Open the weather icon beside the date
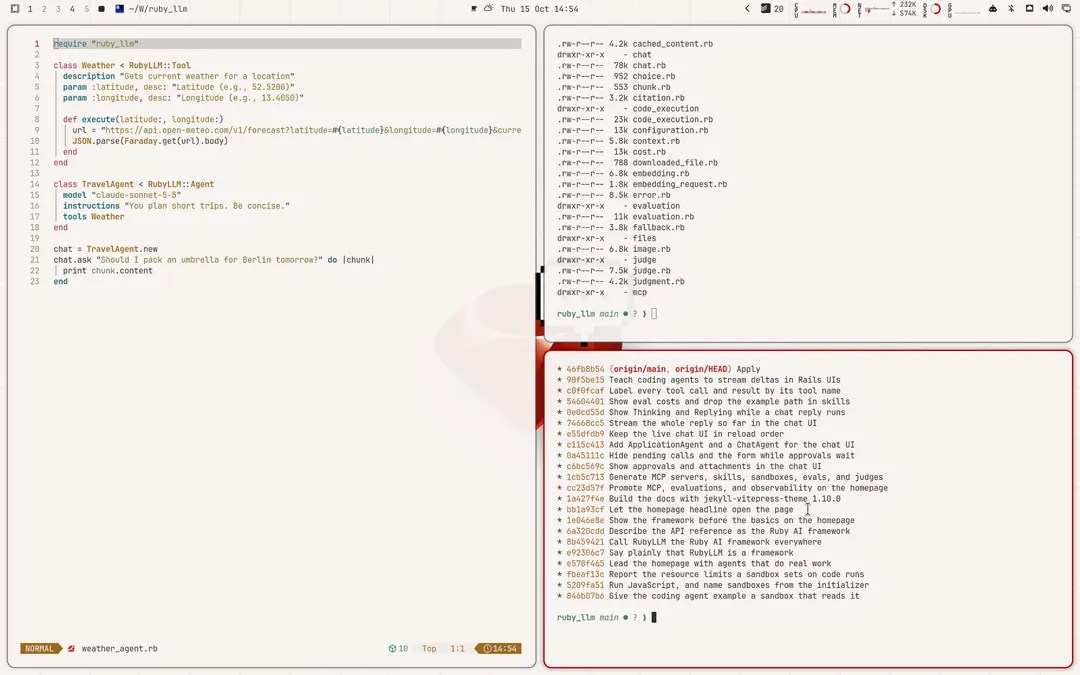The width and height of the screenshot is (1080, 675). [488, 9]
